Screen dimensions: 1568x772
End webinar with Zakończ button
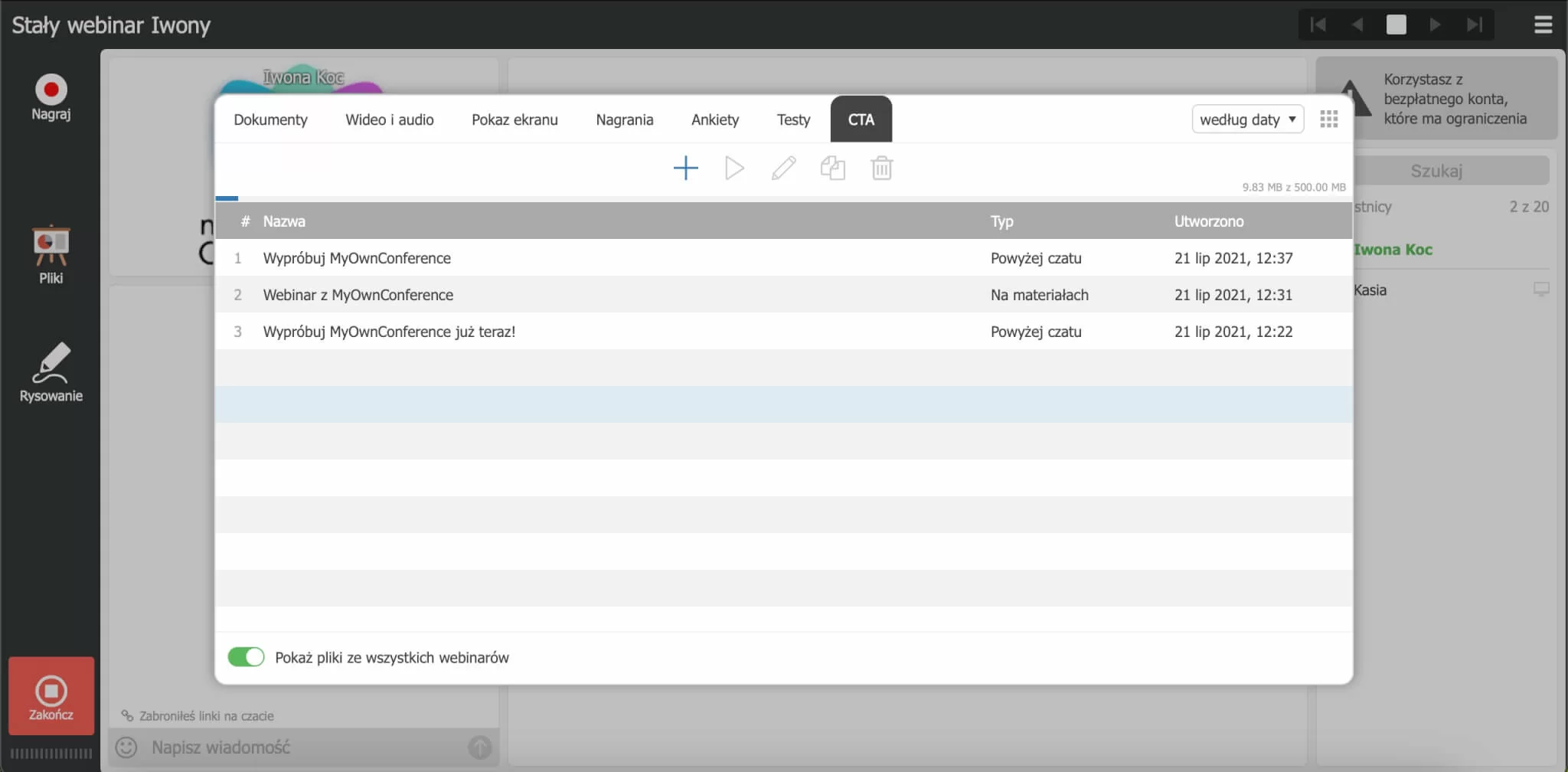[x=51, y=696]
